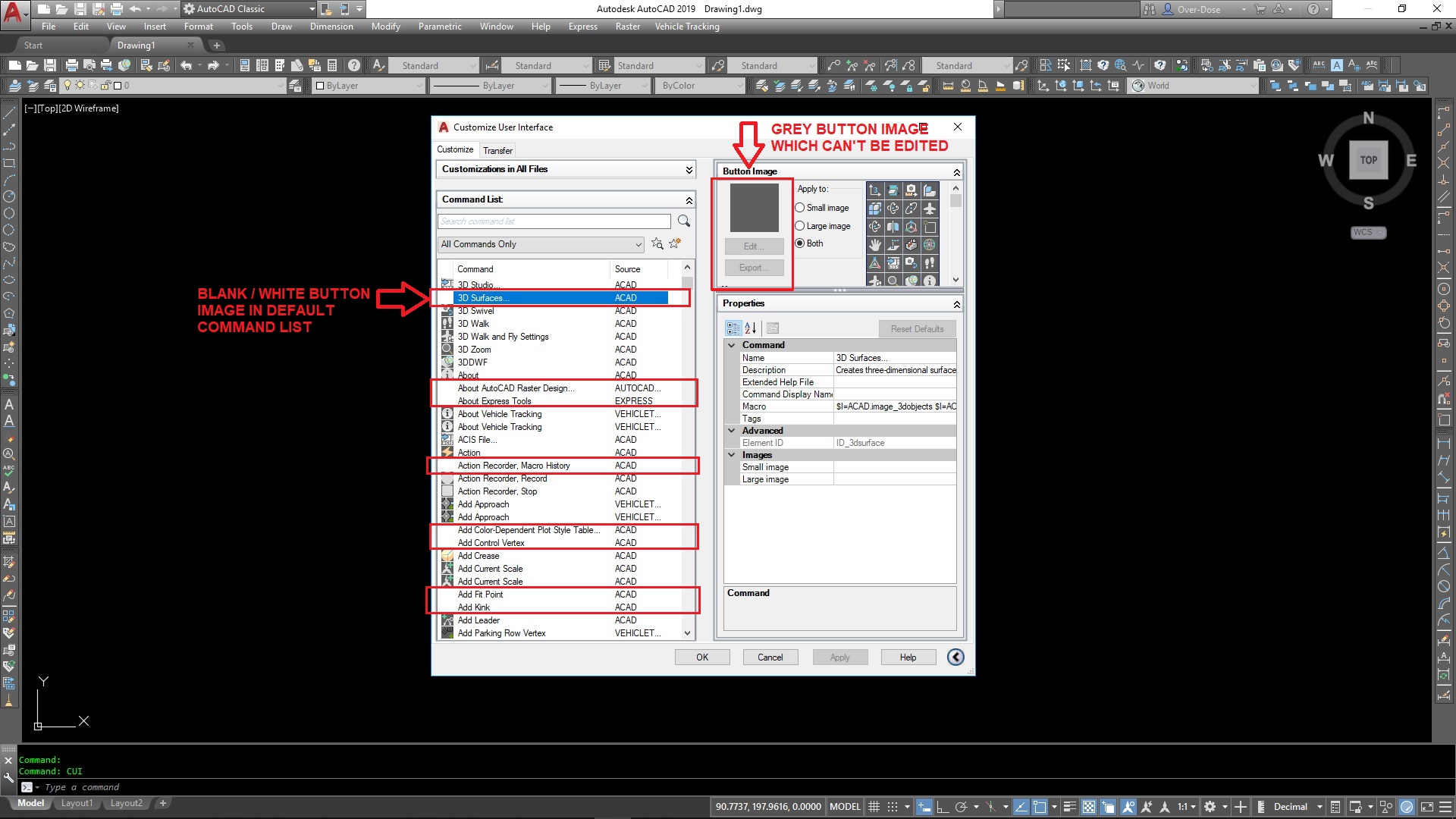Screen dimensions: 1456x819
Task: Click the Plot/Print icon in standard toolbar
Action: (72, 65)
